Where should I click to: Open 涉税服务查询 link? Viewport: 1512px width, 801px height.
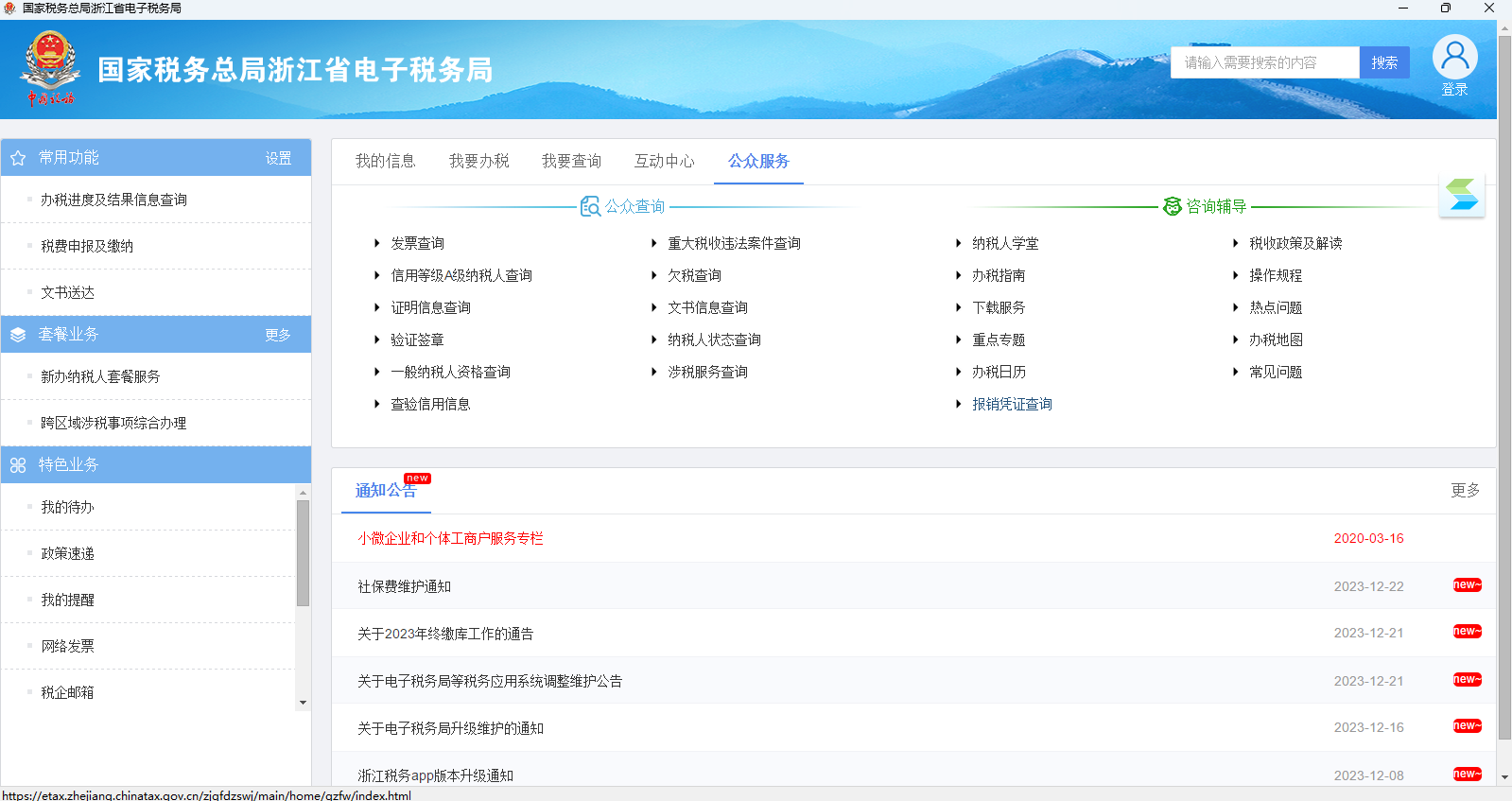[707, 372]
